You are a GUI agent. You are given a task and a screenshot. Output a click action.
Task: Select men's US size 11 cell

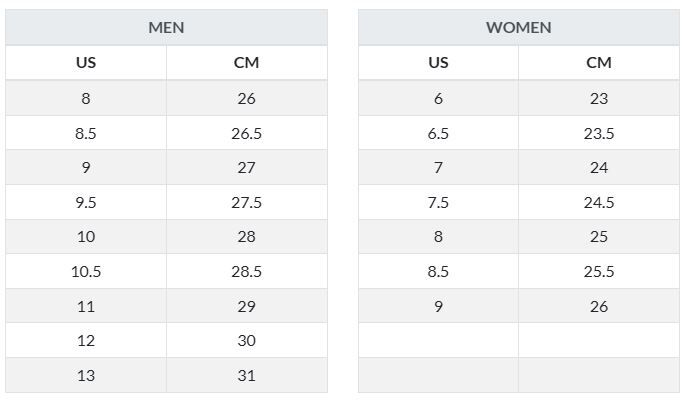pyautogui.click(x=86, y=306)
